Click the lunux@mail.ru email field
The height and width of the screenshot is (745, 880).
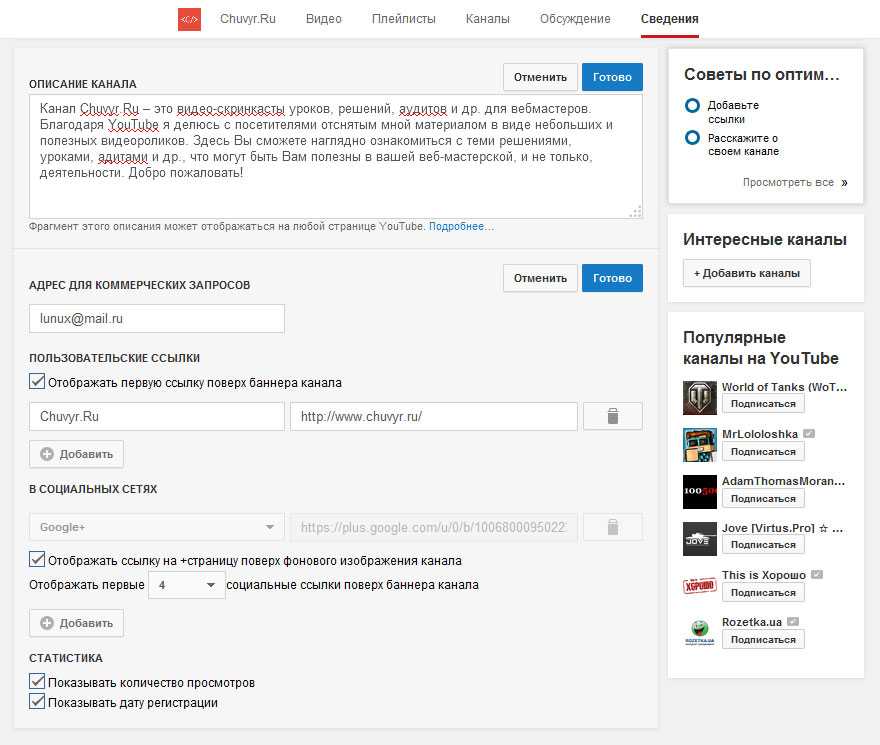(157, 318)
